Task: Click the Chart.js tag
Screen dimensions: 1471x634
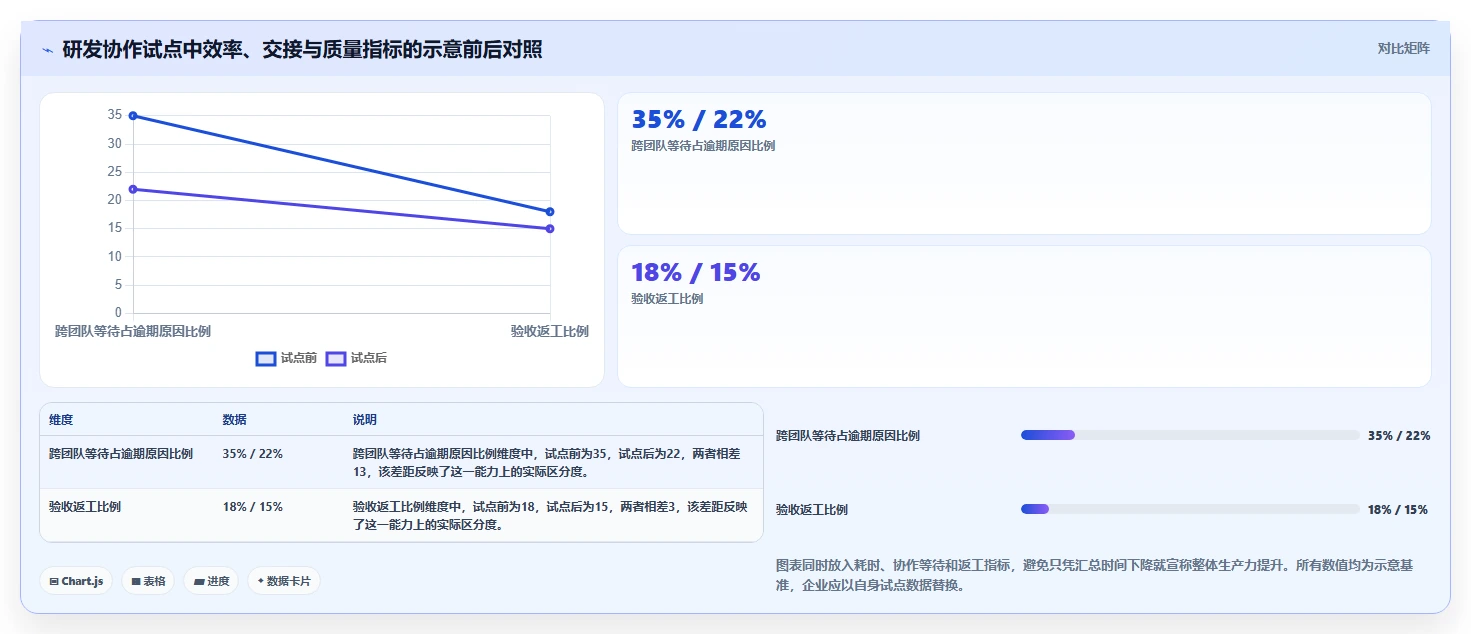Action: tap(76, 581)
